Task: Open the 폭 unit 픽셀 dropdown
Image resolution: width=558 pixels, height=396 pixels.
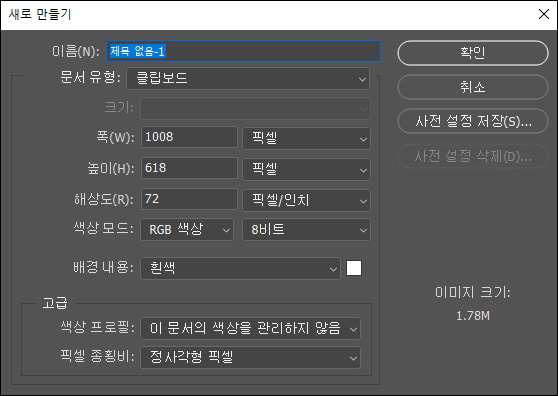Action: click(x=306, y=138)
